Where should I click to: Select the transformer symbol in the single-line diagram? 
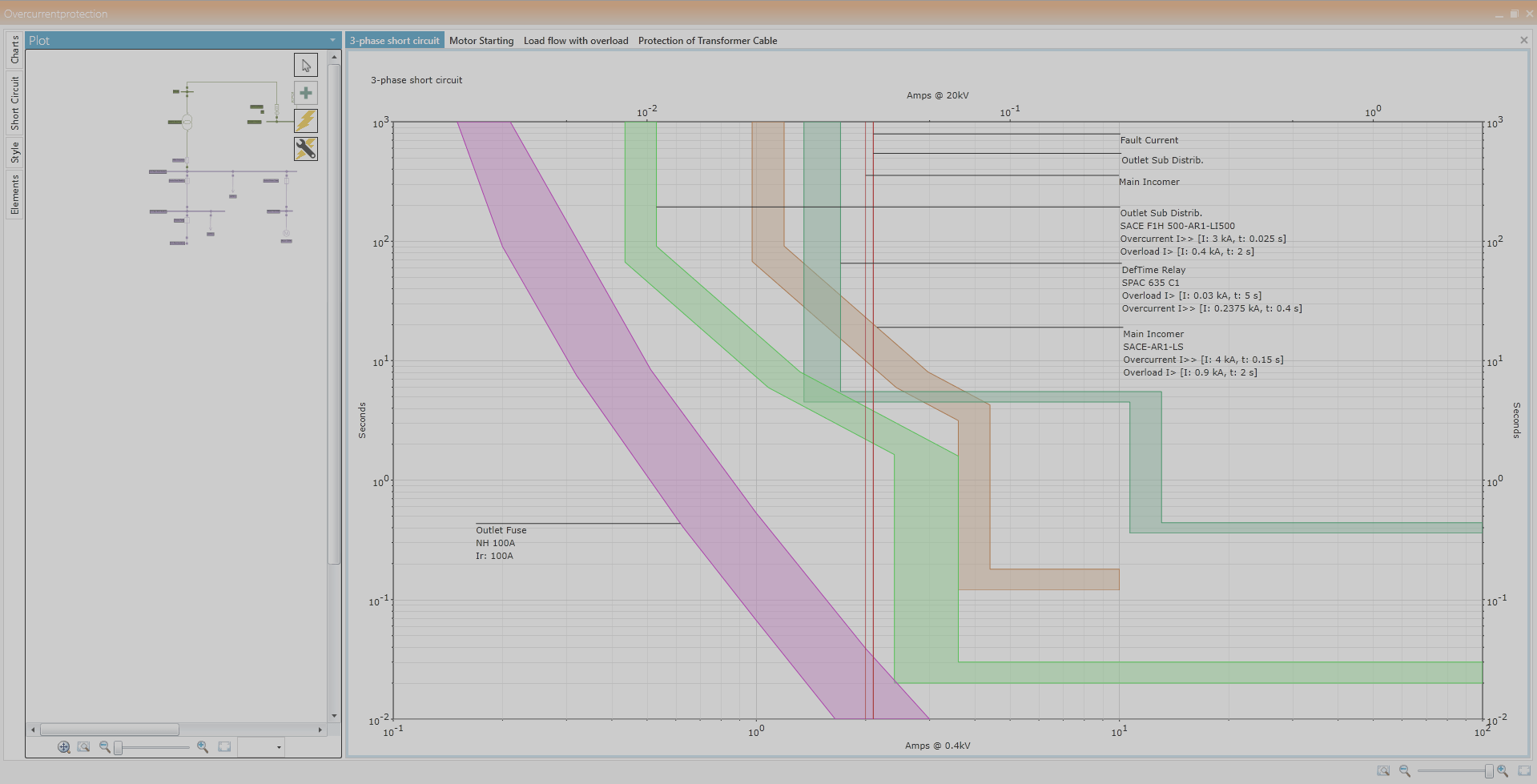pyautogui.click(x=187, y=122)
